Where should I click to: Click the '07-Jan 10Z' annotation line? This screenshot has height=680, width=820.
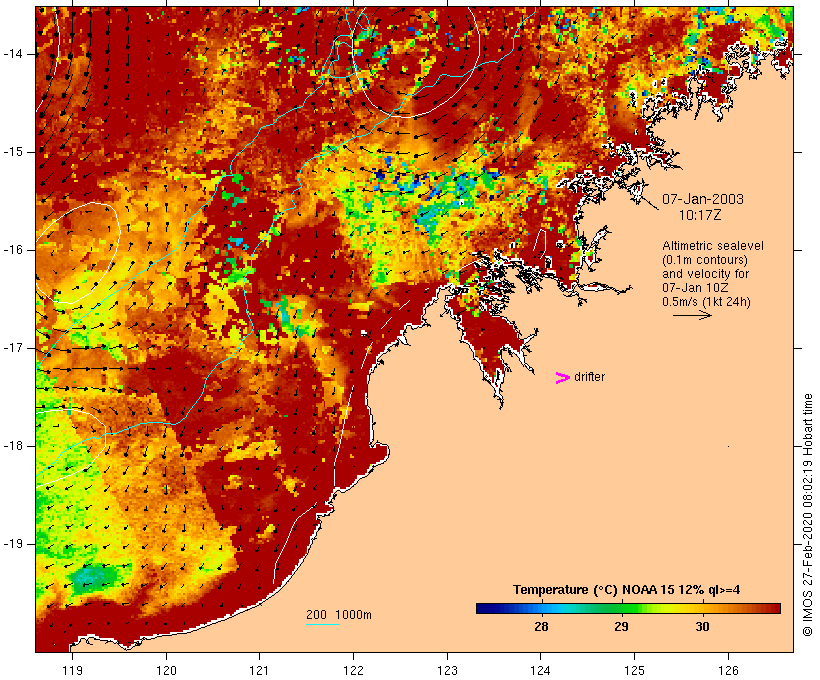pos(695,288)
